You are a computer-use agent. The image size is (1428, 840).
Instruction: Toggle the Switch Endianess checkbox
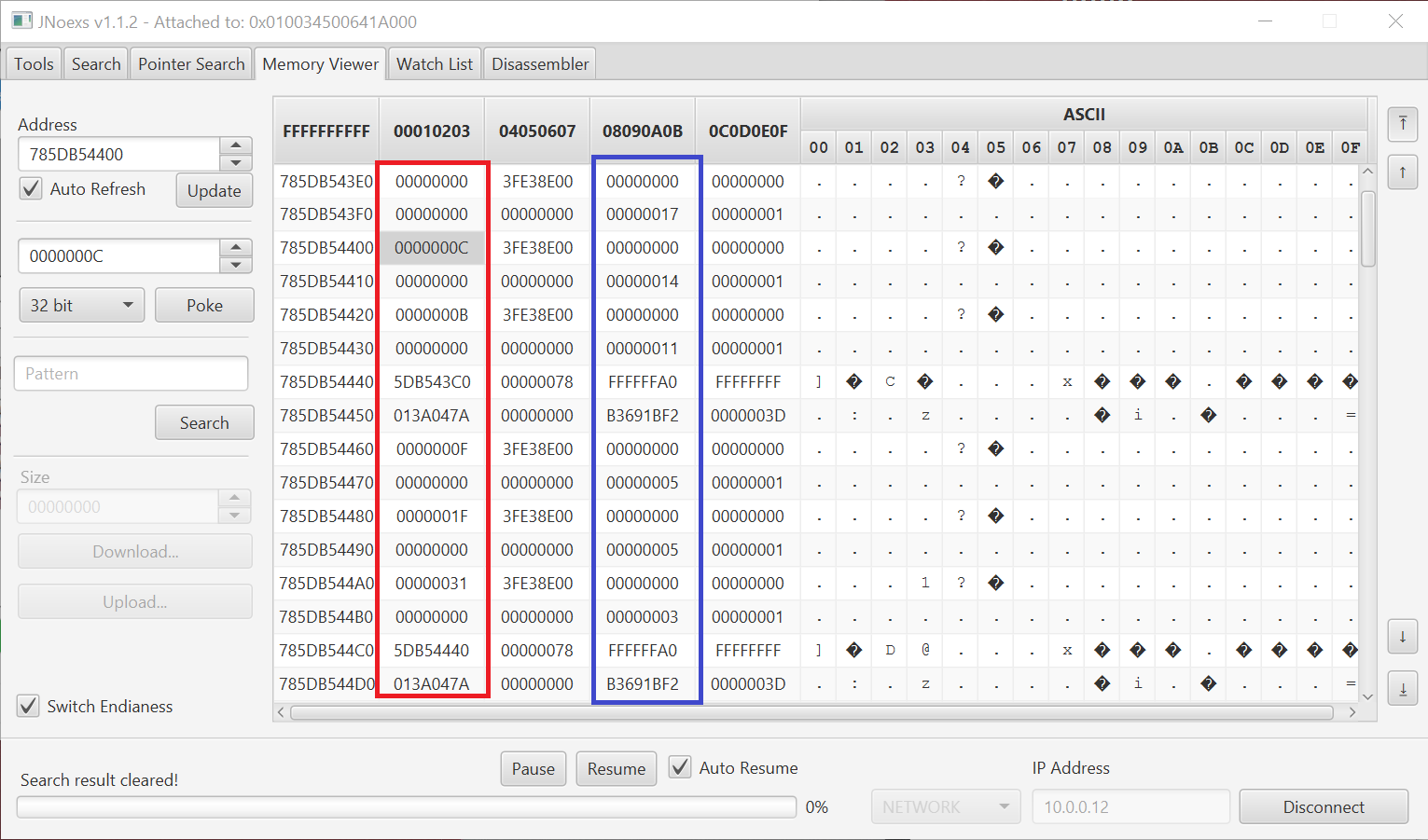coord(28,706)
